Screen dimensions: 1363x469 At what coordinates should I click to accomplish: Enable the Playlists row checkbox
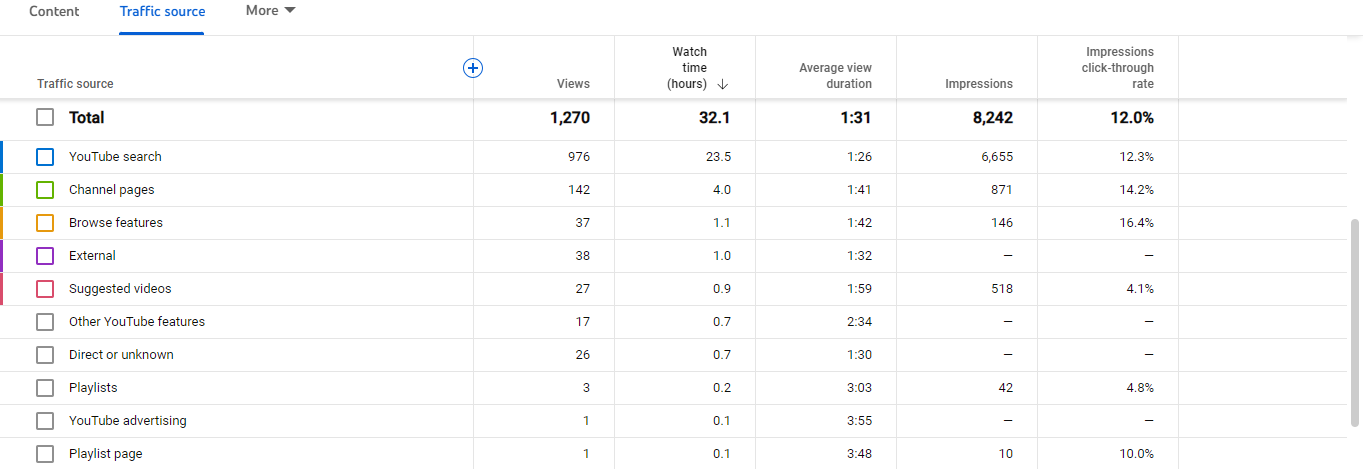pos(45,388)
